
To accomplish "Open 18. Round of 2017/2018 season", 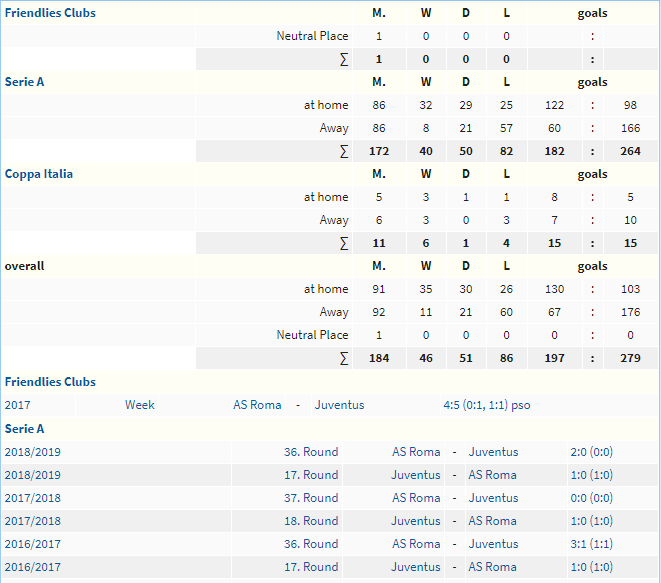I will click(311, 521).
